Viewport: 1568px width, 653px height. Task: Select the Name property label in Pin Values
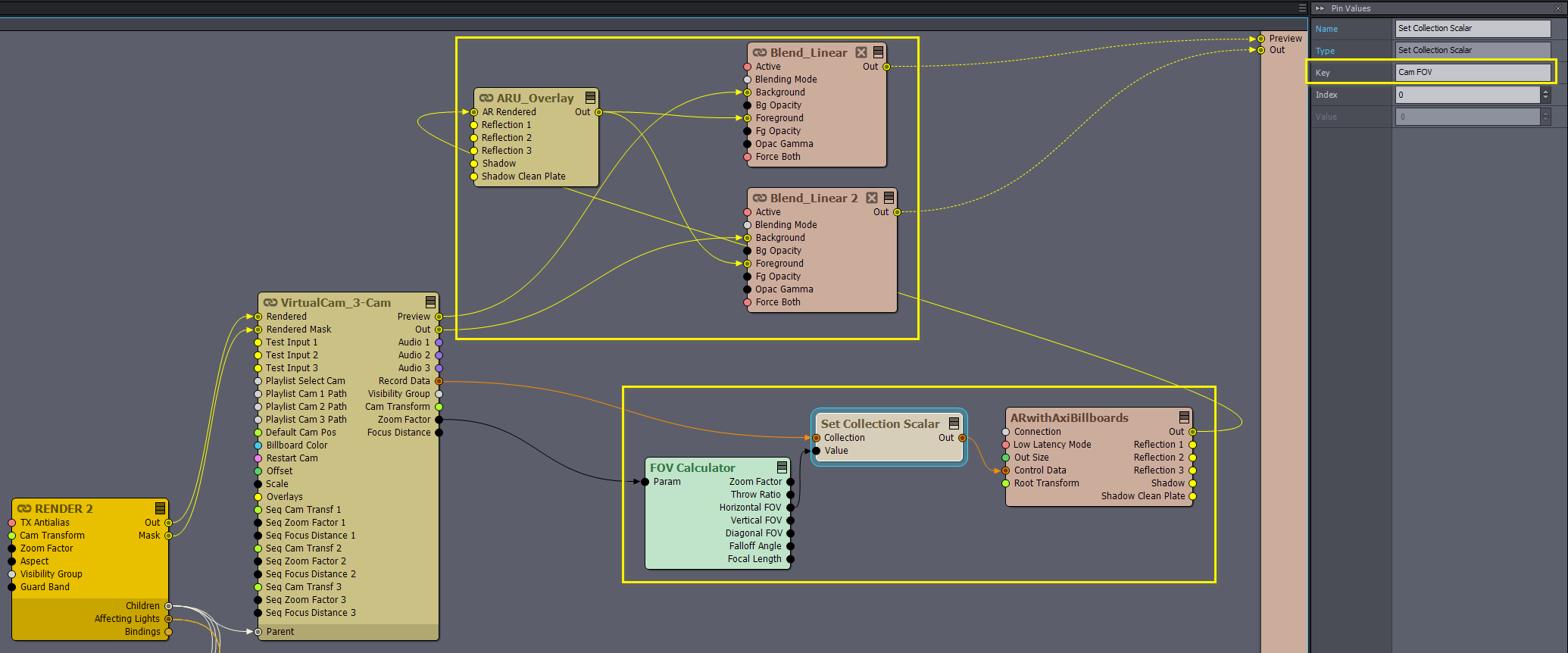pos(1326,29)
